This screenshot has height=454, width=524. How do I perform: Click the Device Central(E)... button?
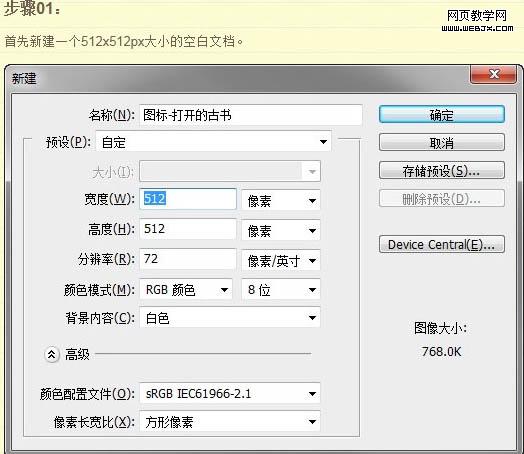tap(441, 244)
